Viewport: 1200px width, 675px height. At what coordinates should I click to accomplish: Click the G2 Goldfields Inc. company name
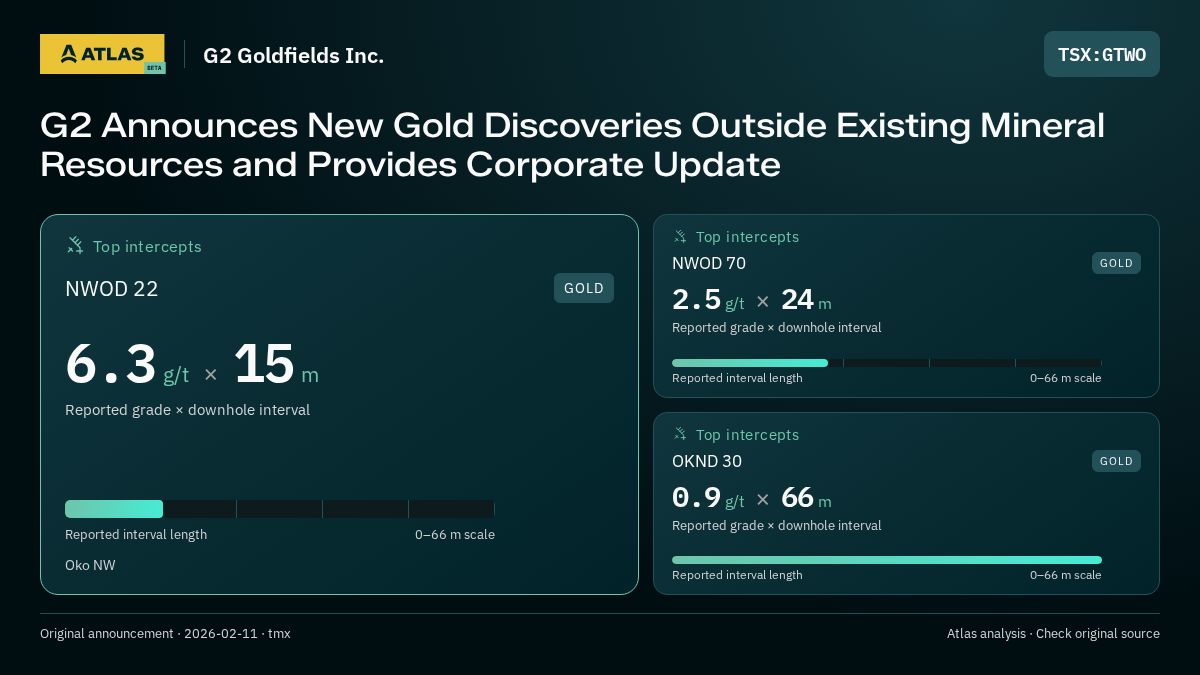(x=293, y=55)
